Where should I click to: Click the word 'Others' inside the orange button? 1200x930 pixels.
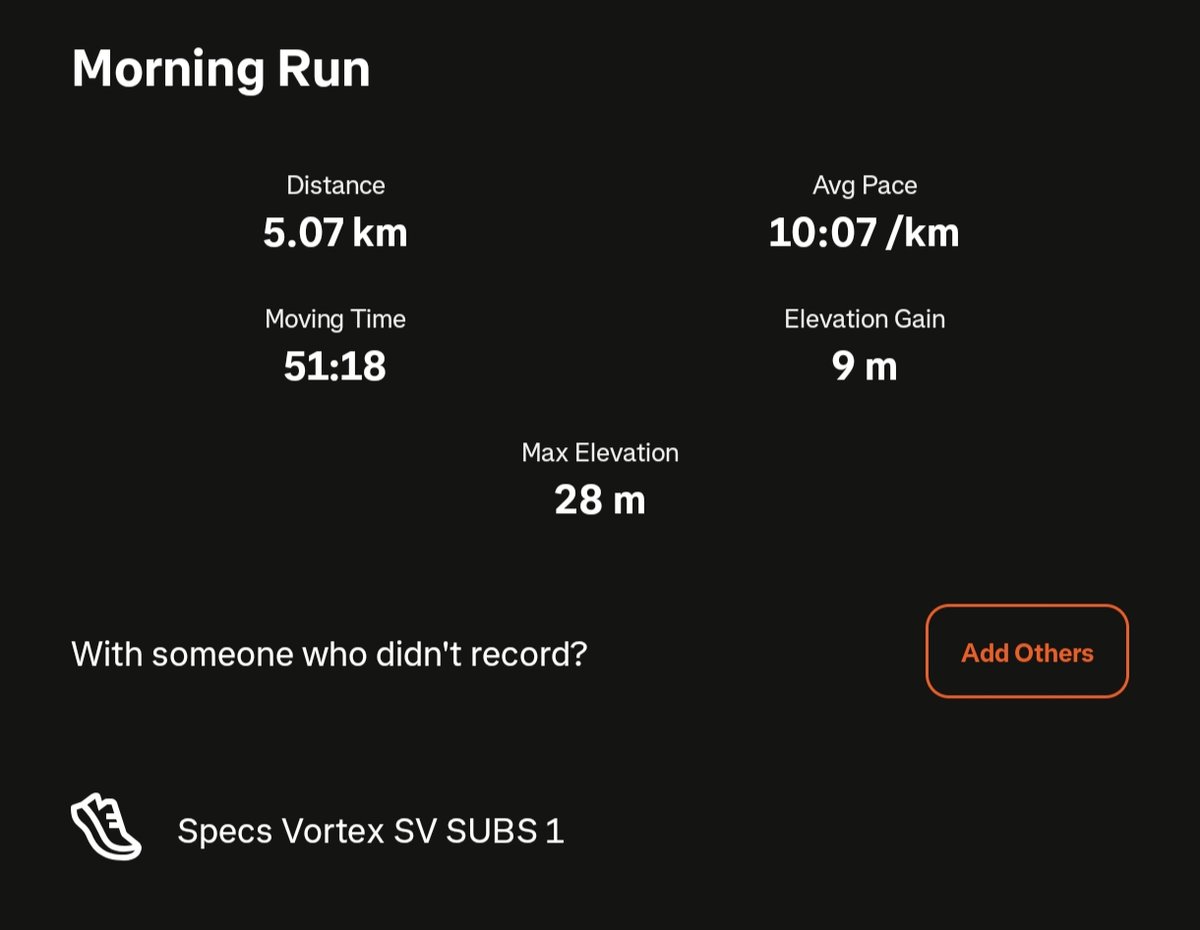(x=1054, y=653)
